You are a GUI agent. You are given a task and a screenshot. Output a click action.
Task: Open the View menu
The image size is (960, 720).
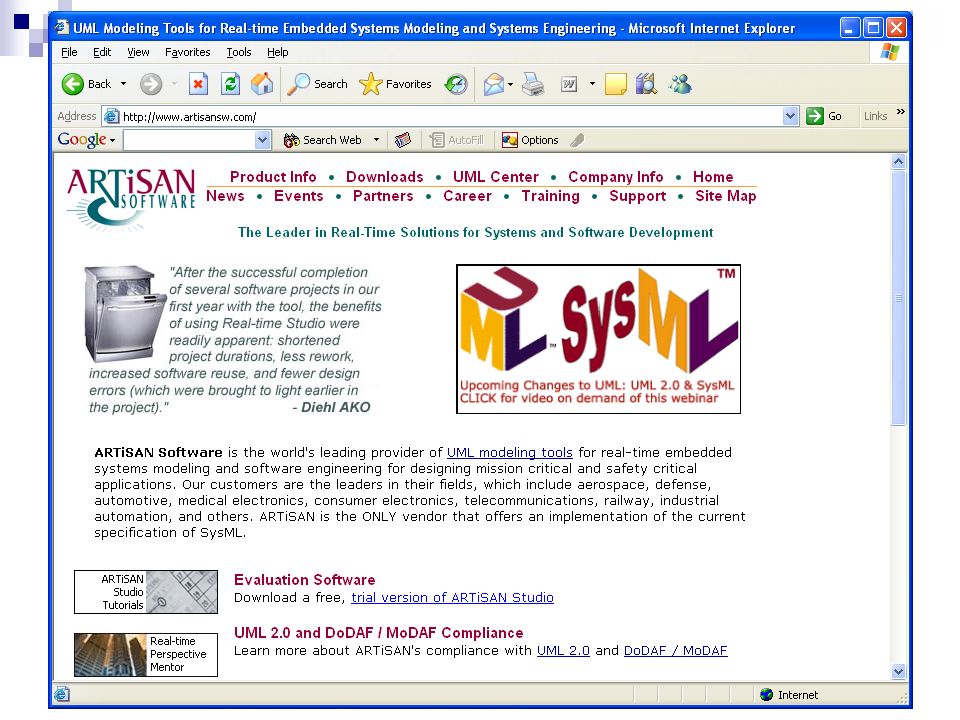tap(138, 52)
